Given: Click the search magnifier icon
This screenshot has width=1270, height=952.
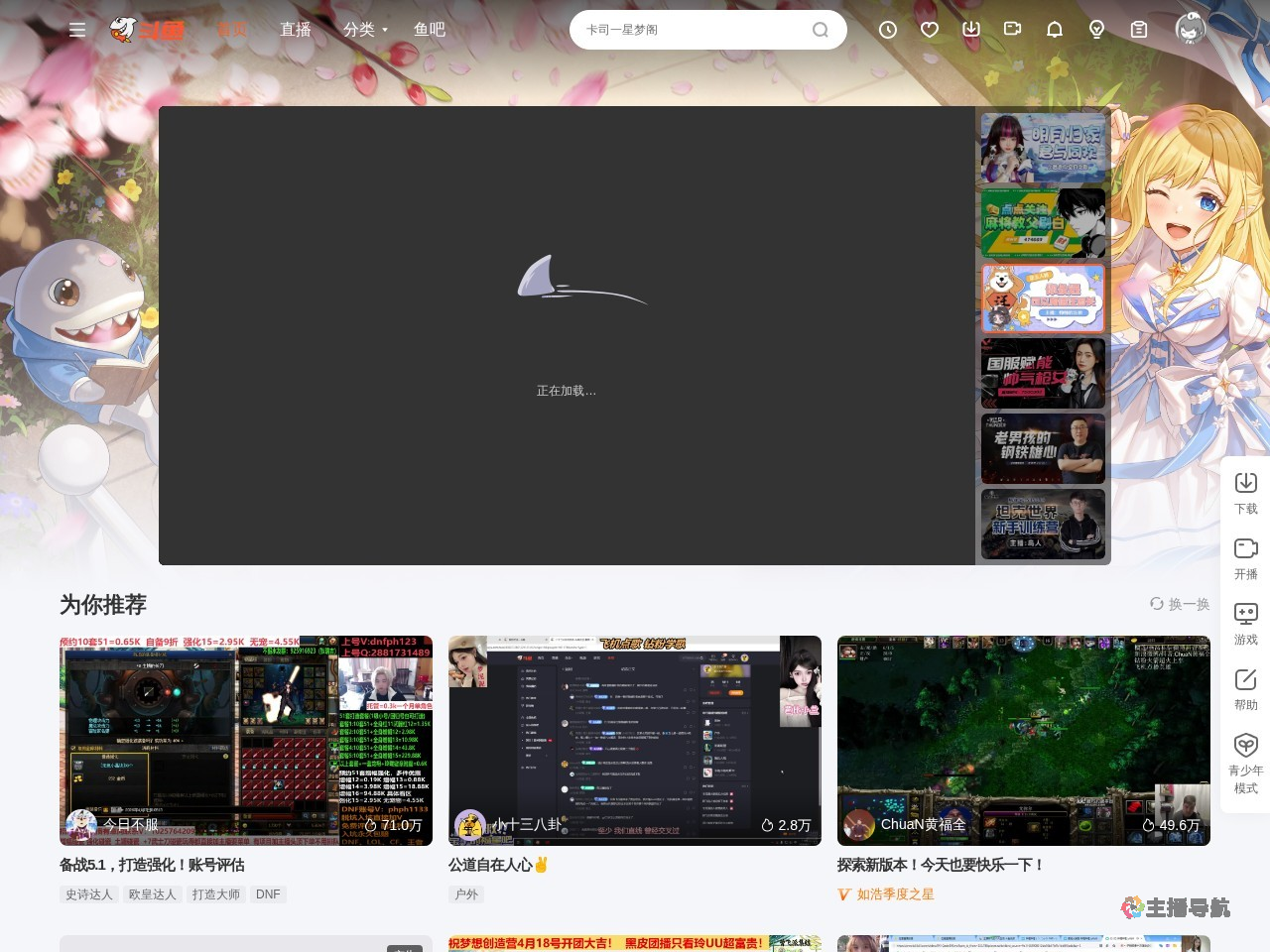Looking at the screenshot, I should 820,30.
